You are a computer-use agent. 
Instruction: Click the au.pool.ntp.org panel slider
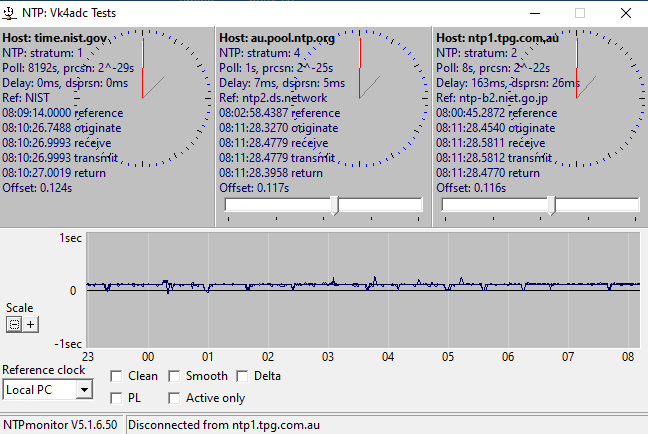(334, 205)
